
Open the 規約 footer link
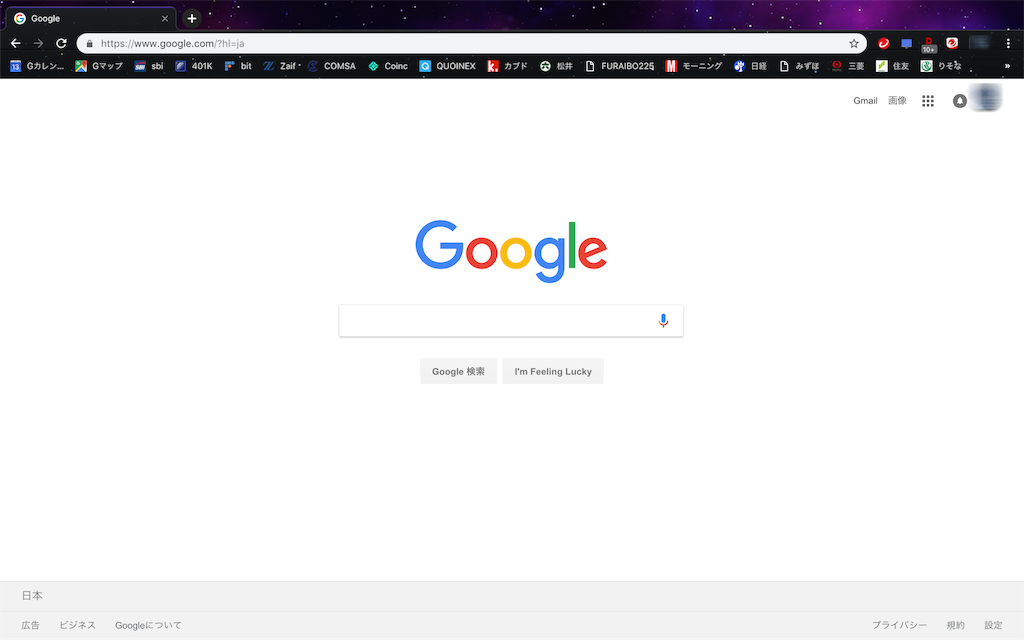[955, 625]
